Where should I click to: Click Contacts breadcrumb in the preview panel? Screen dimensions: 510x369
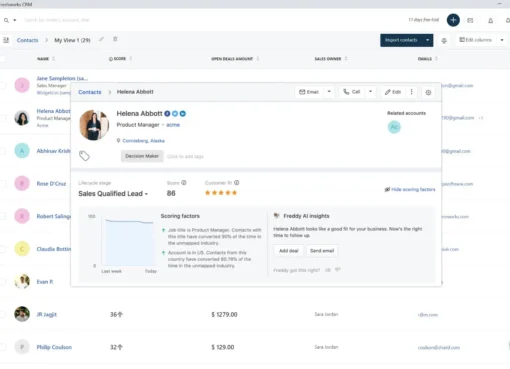(x=90, y=92)
